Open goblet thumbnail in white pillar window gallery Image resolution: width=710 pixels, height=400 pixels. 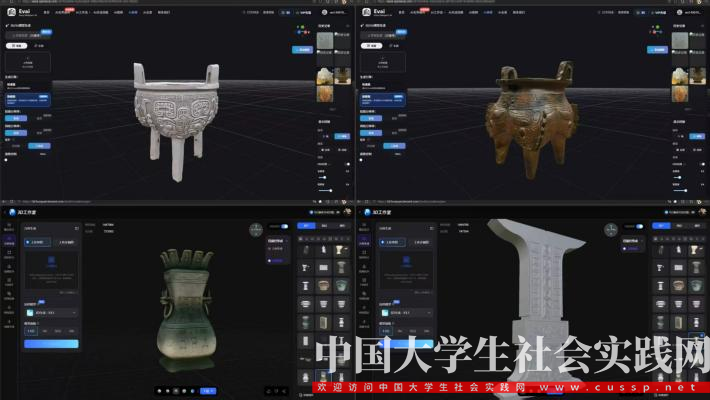click(x=696, y=250)
